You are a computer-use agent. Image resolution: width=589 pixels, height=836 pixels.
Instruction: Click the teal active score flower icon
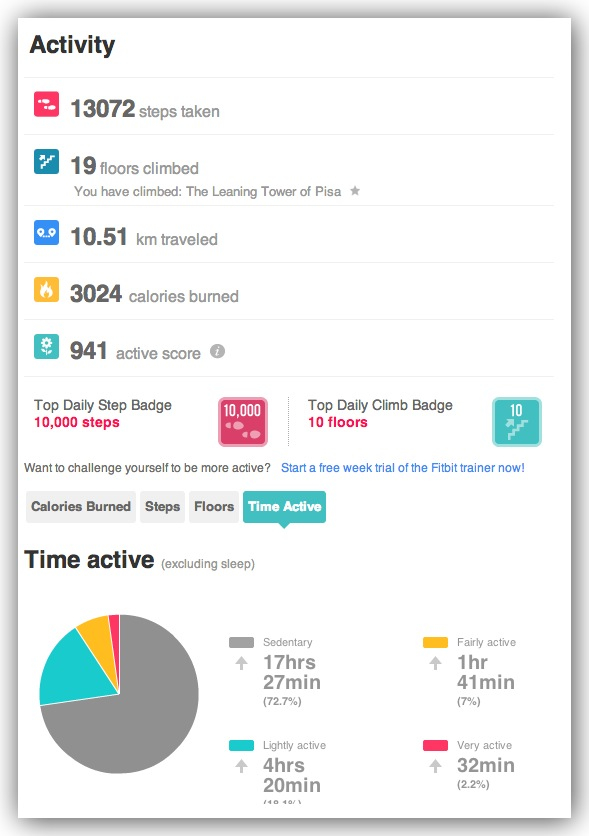pyautogui.click(x=46, y=347)
